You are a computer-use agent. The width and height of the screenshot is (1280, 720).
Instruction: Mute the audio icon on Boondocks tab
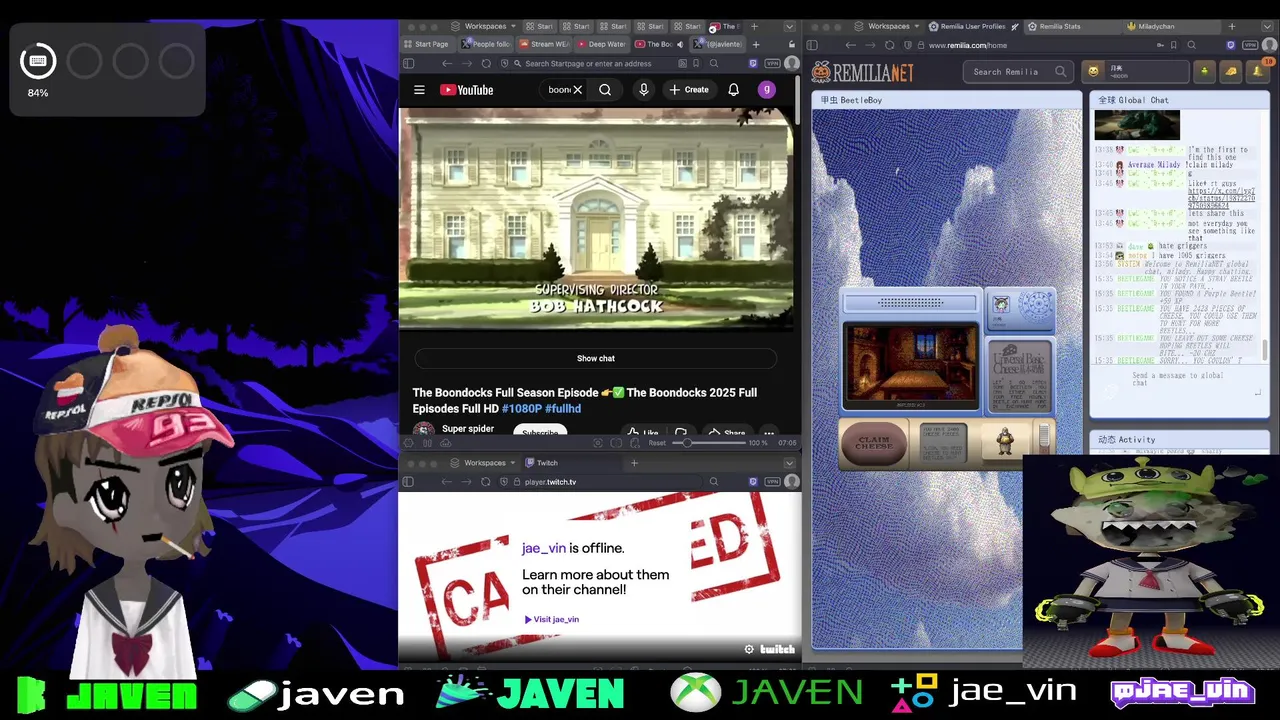(680, 44)
